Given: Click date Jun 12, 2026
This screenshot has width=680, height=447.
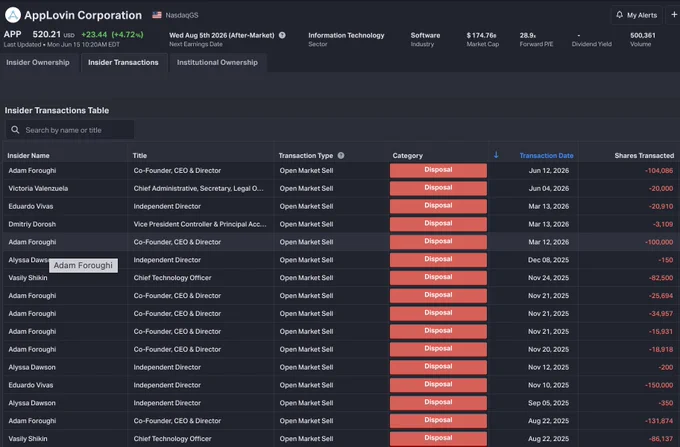Looking at the screenshot, I should 549,170.
